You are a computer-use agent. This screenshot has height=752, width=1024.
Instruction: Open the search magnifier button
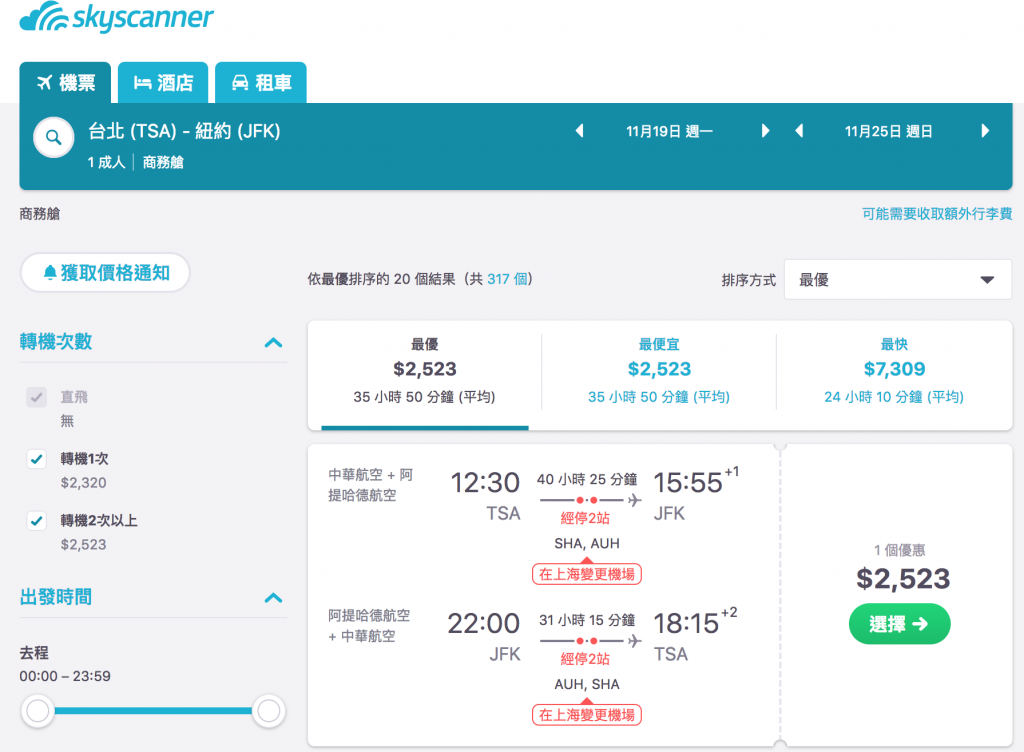pos(54,137)
